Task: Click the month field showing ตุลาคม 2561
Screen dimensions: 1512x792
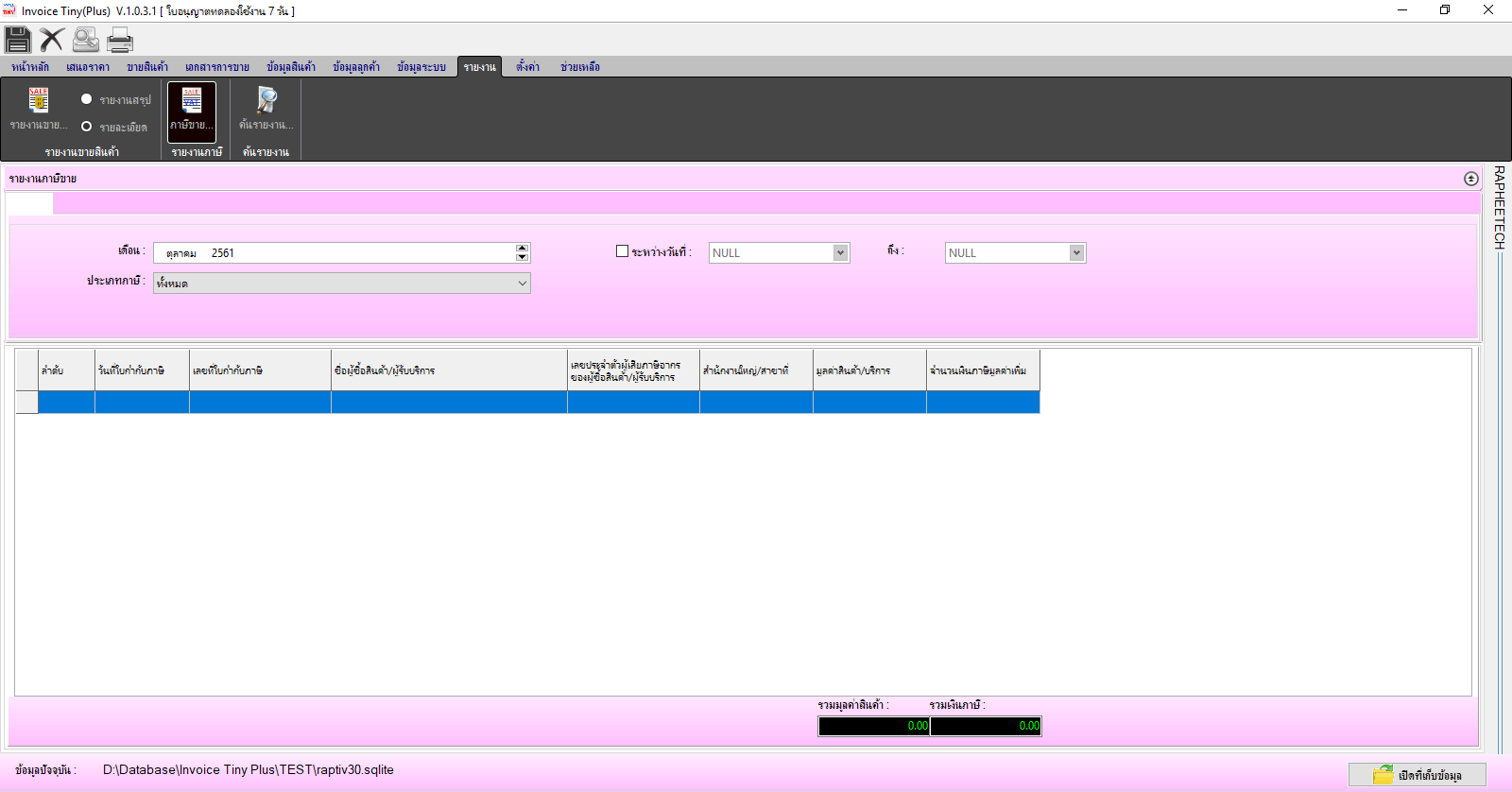Action: point(335,252)
